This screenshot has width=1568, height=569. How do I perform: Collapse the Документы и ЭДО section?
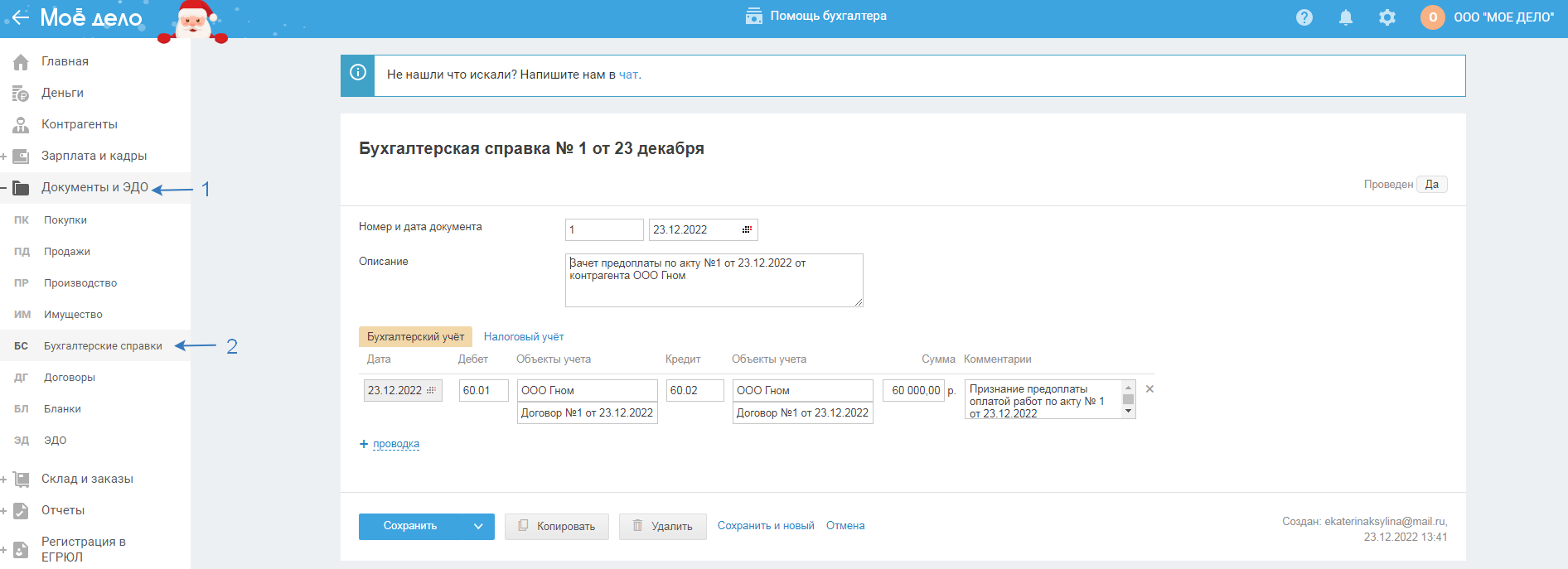point(4,188)
